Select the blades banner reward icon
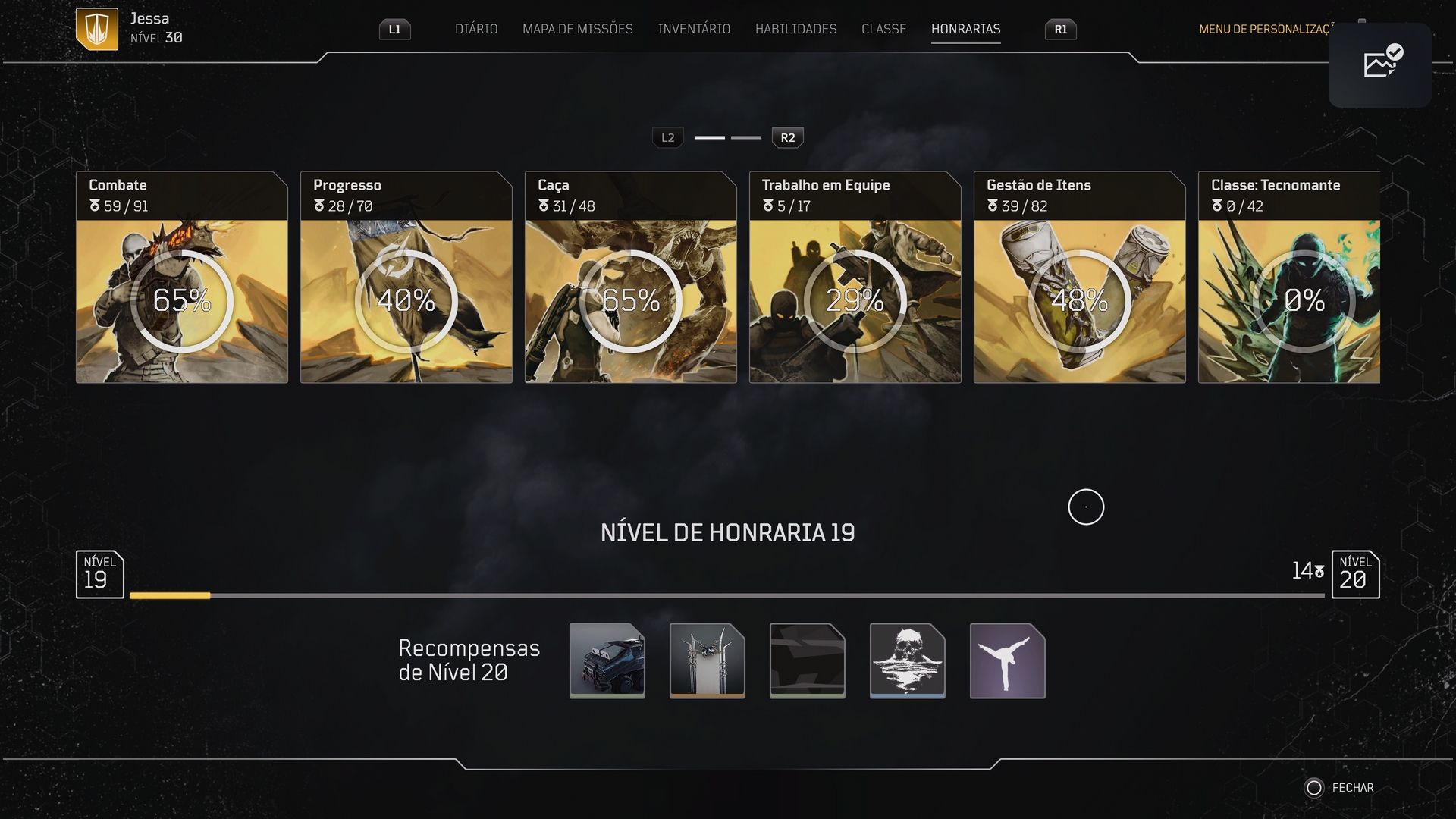The image size is (1456, 819). 708,661
